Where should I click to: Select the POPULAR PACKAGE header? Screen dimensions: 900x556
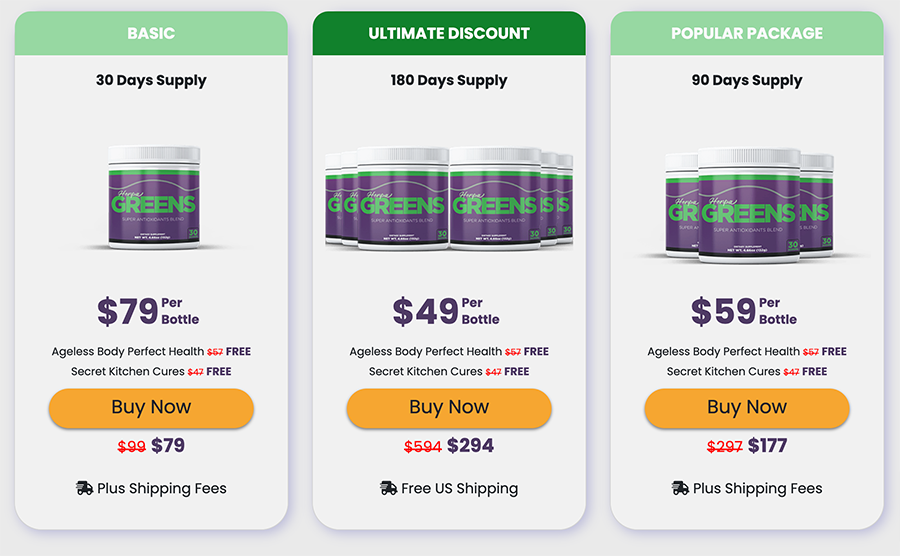click(747, 33)
